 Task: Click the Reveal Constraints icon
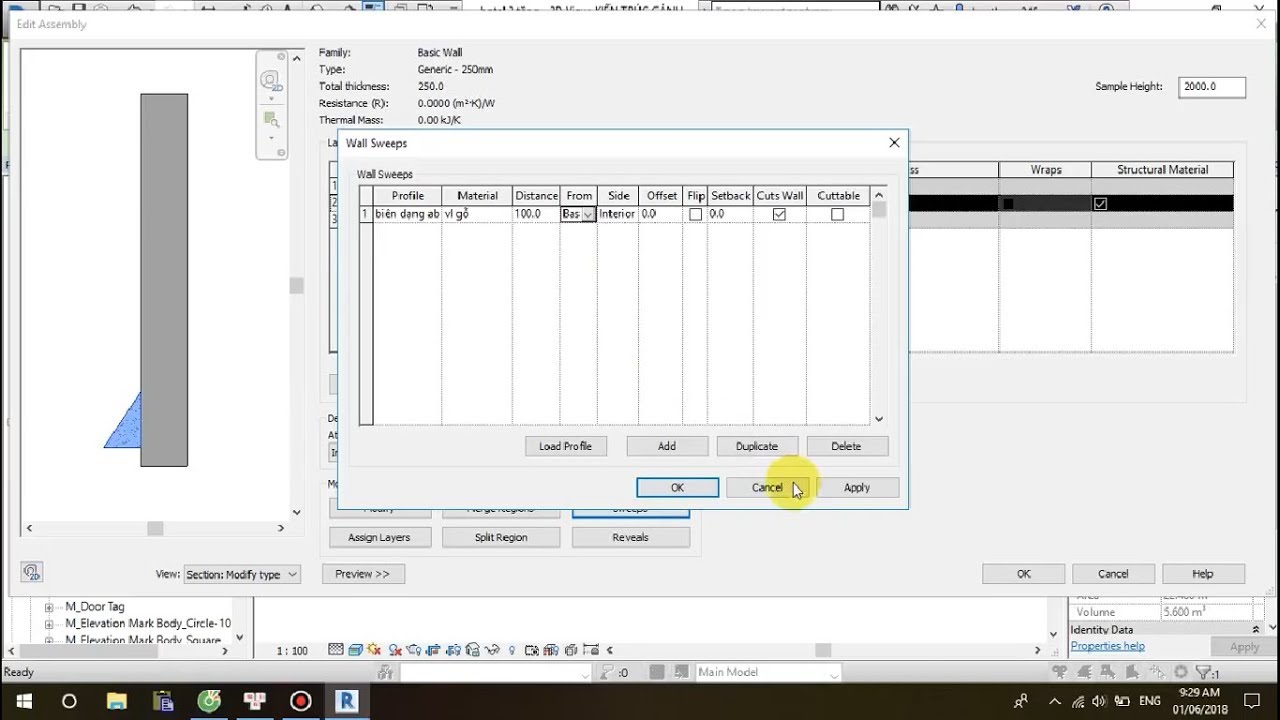591,650
